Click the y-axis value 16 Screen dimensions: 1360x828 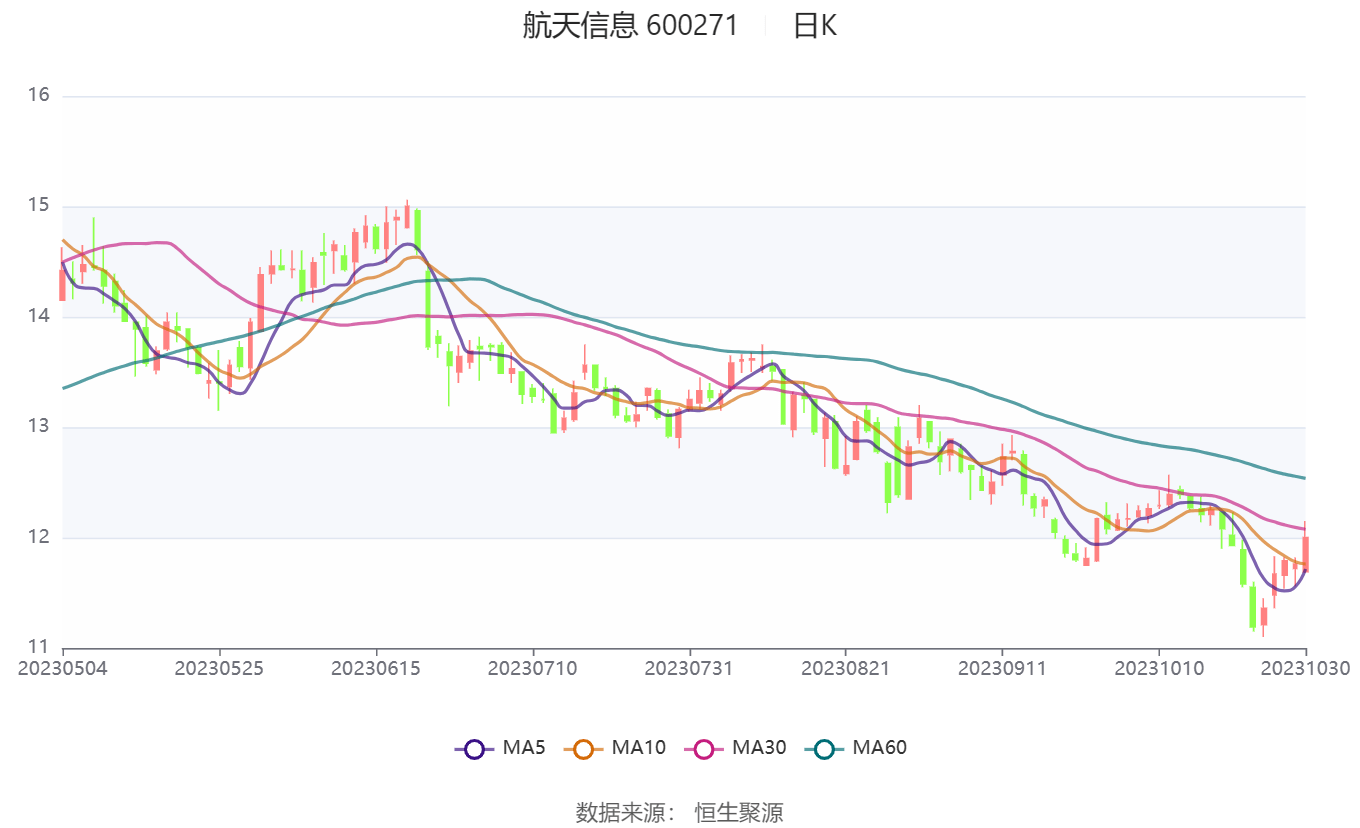click(x=39, y=96)
